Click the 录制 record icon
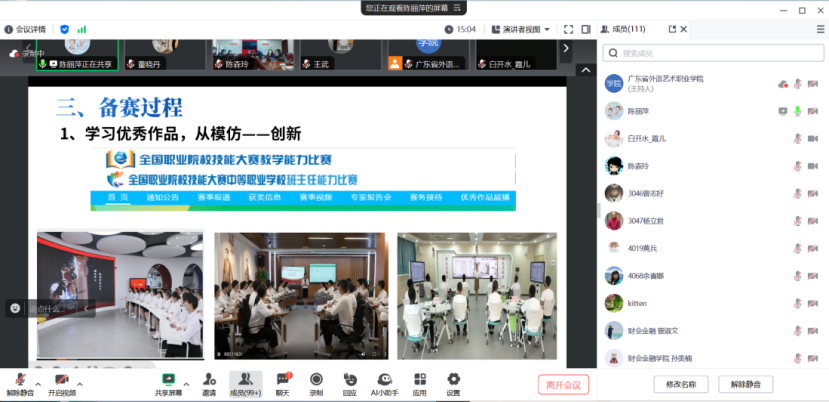Screen dimensions: 829x402 (x=316, y=381)
